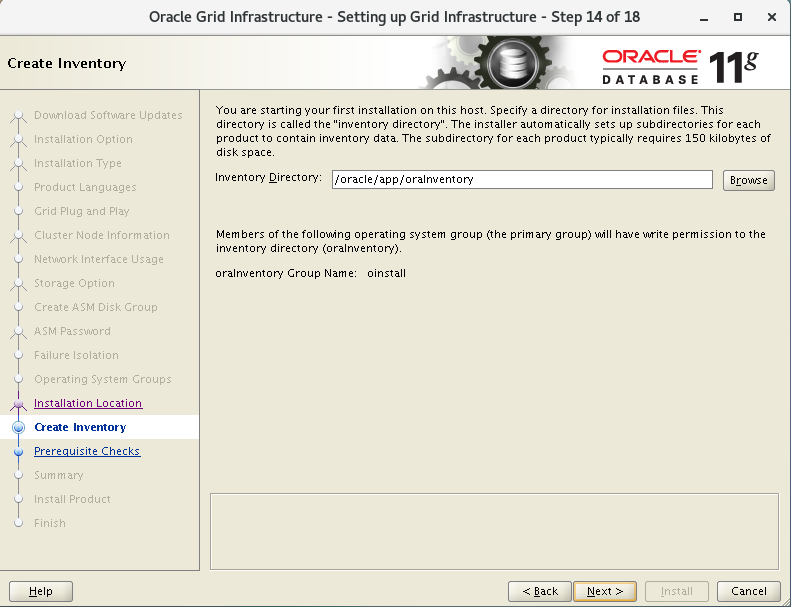This screenshot has height=607, width=791.
Task: Click the 'oraInventory Group Name:' label
Action: click(x=286, y=273)
